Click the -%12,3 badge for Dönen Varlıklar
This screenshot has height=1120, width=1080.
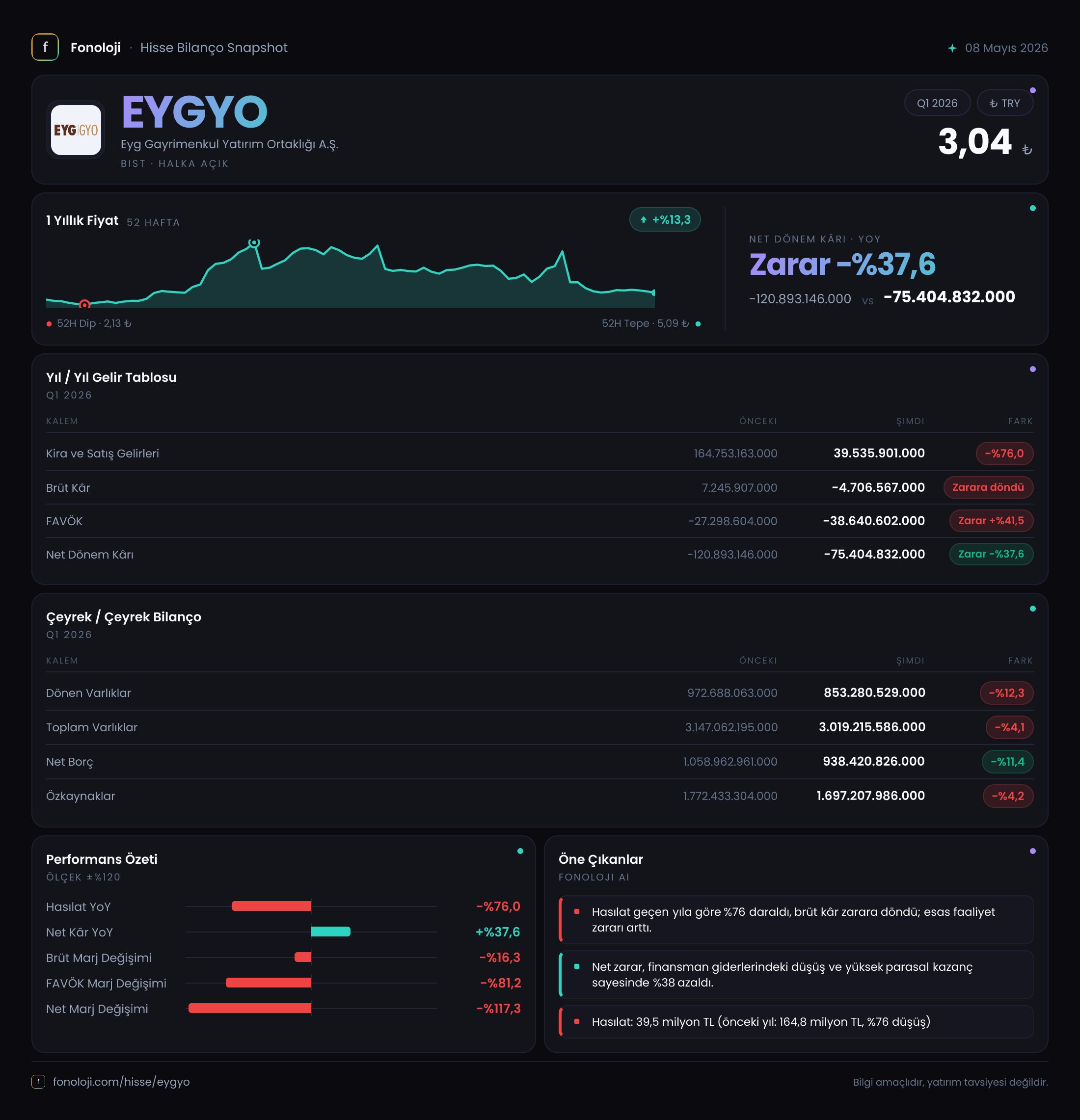pos(1006,693)
